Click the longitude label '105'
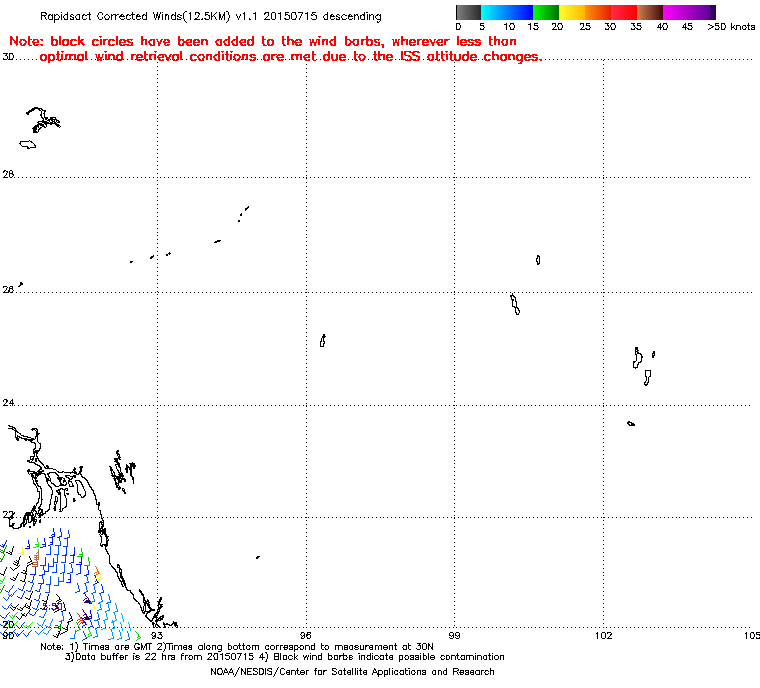Image resolution: width=760 pixels, height=688 pixels. [752, 635]
